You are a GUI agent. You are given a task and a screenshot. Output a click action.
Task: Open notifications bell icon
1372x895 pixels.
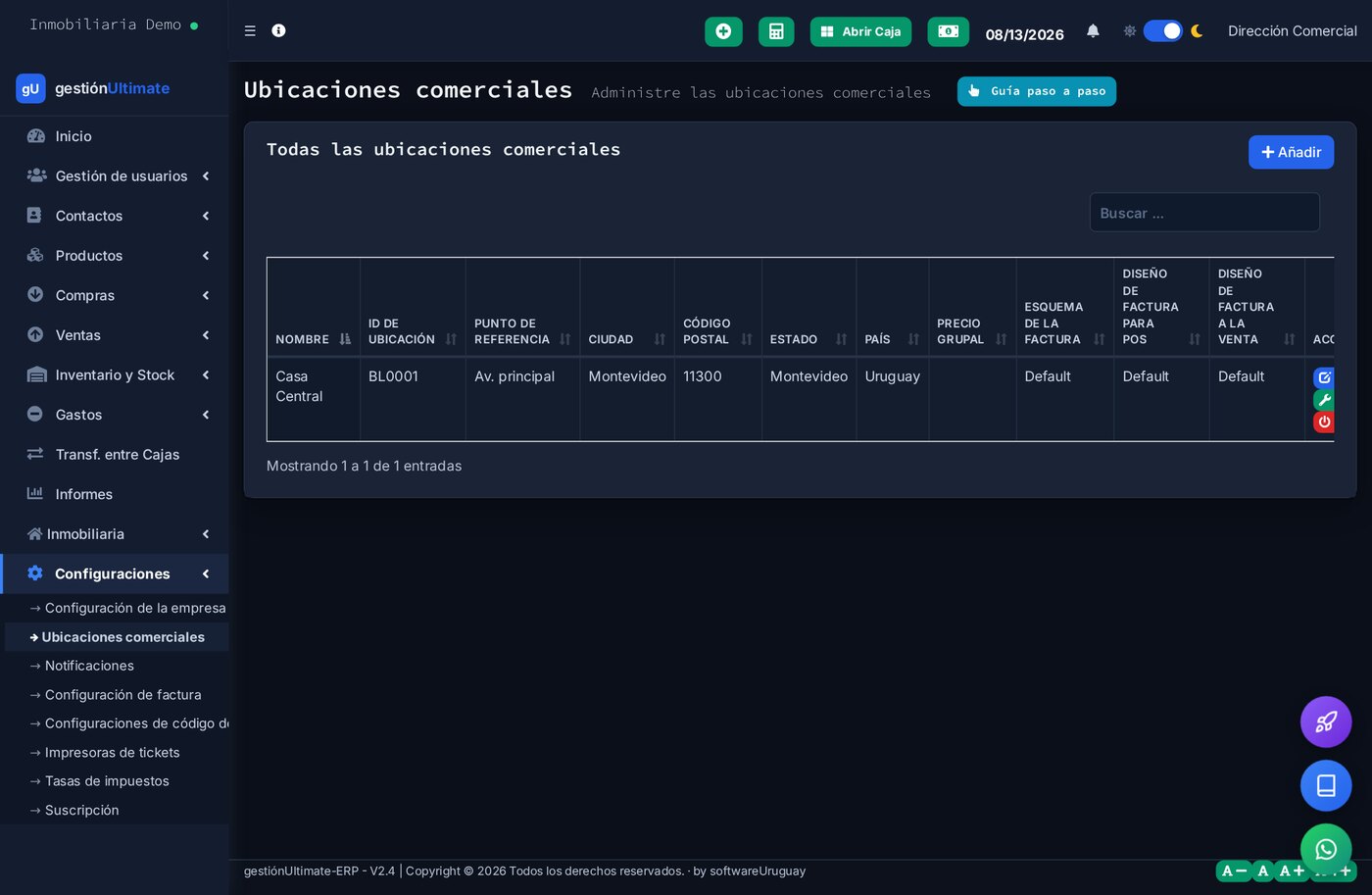(x=1093, y=31)
